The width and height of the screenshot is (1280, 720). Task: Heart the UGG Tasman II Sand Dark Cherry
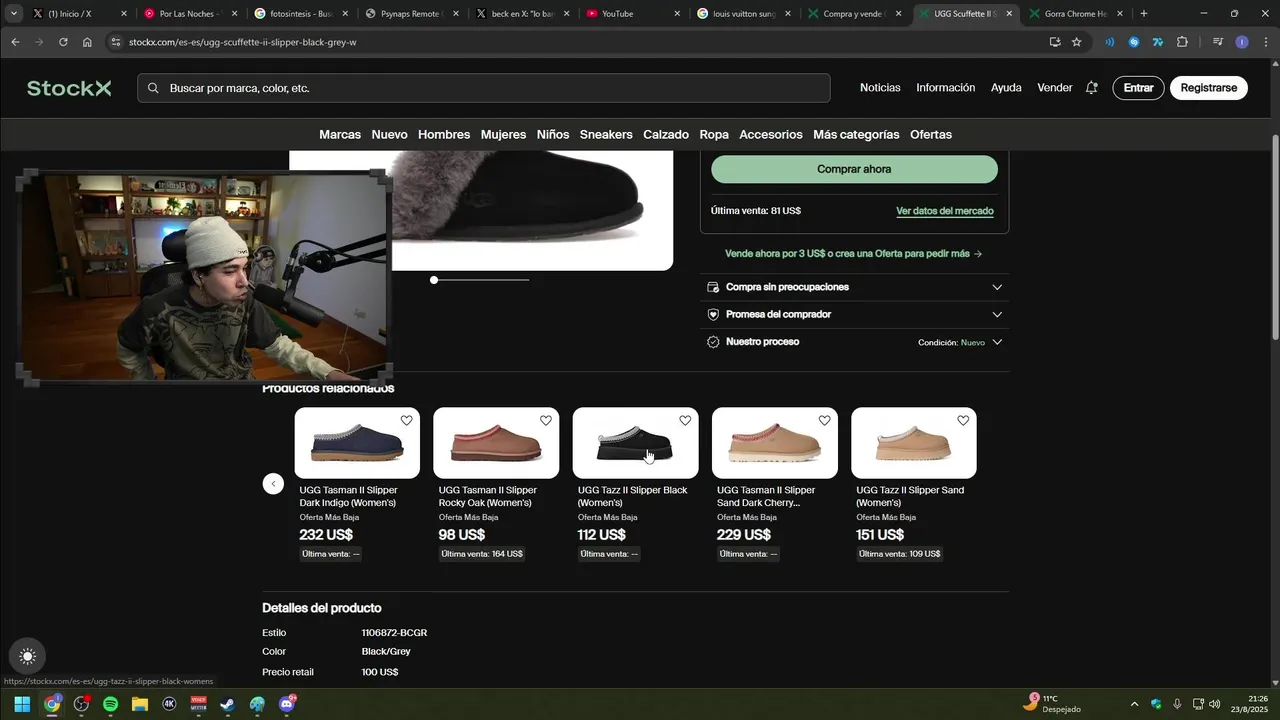[x=824, y=421]
